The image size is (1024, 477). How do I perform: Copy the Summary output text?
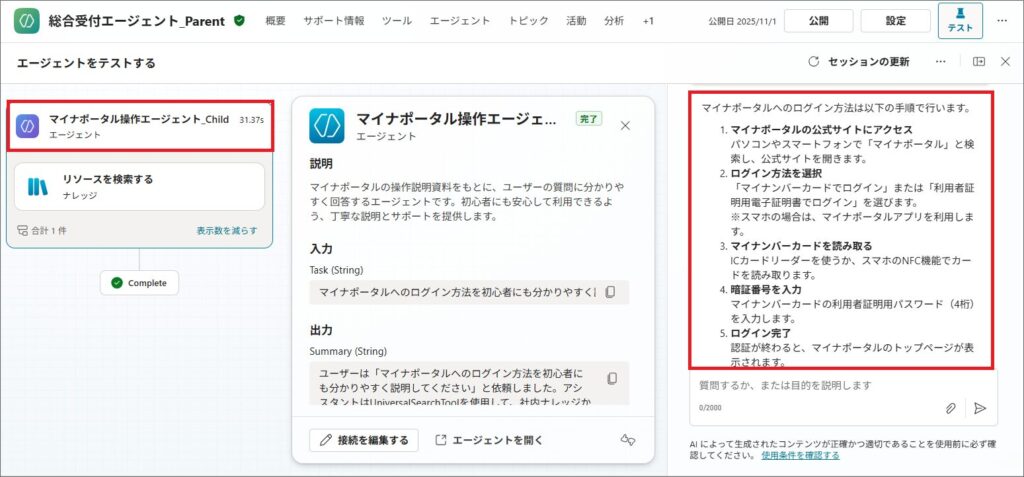coord(611,378)
